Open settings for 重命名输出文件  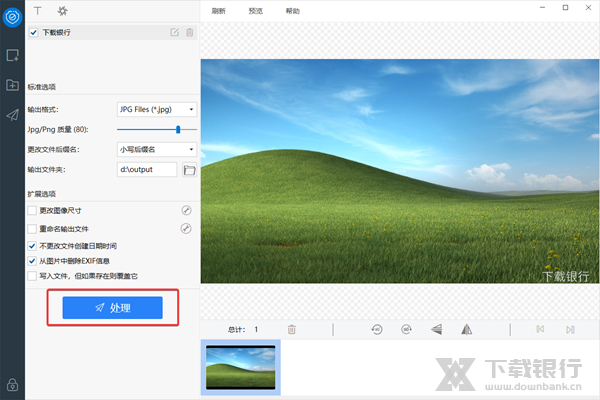tap(186, 229)
